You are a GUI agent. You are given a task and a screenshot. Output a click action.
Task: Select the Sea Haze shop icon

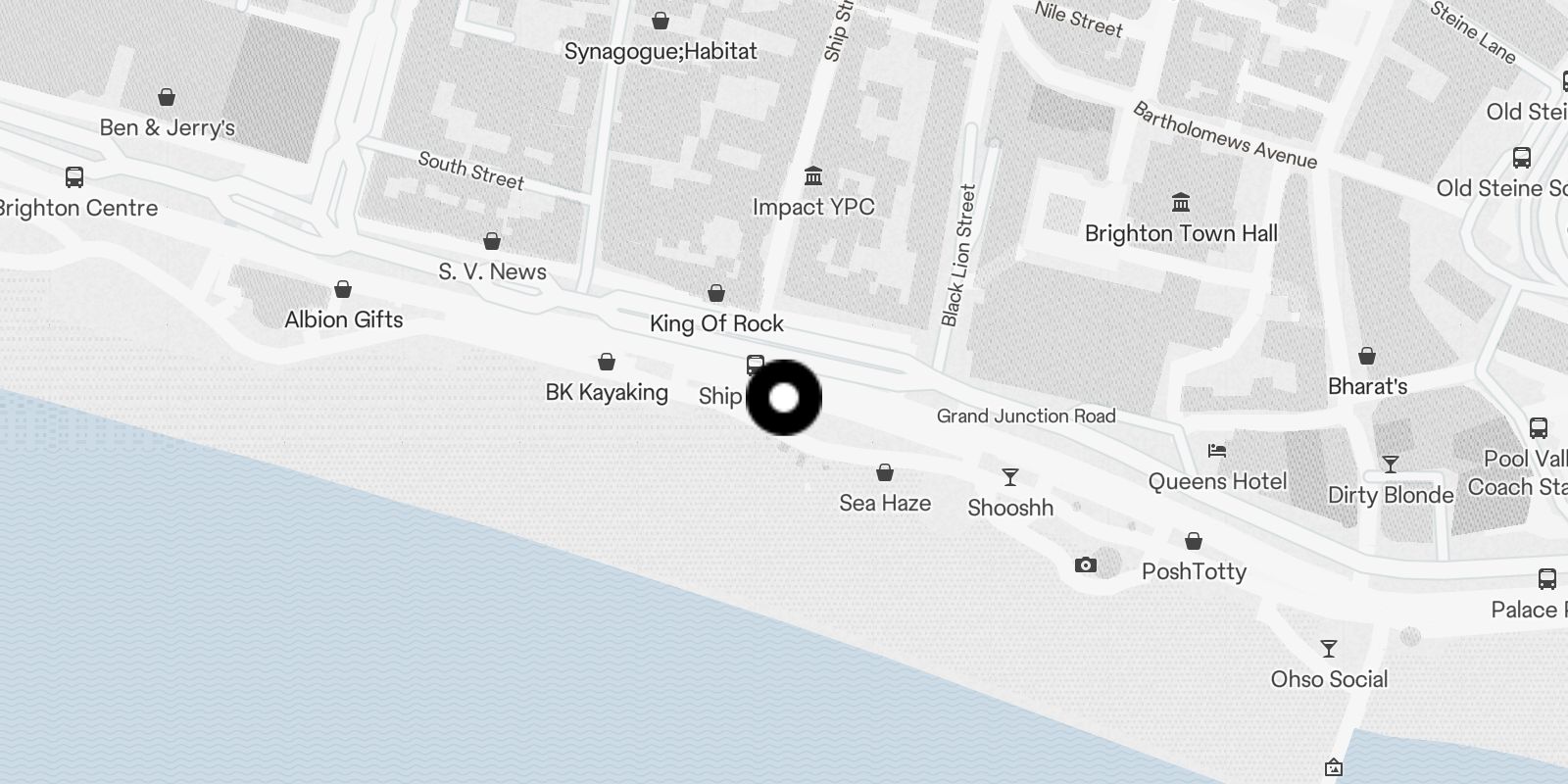click(885, 472)
